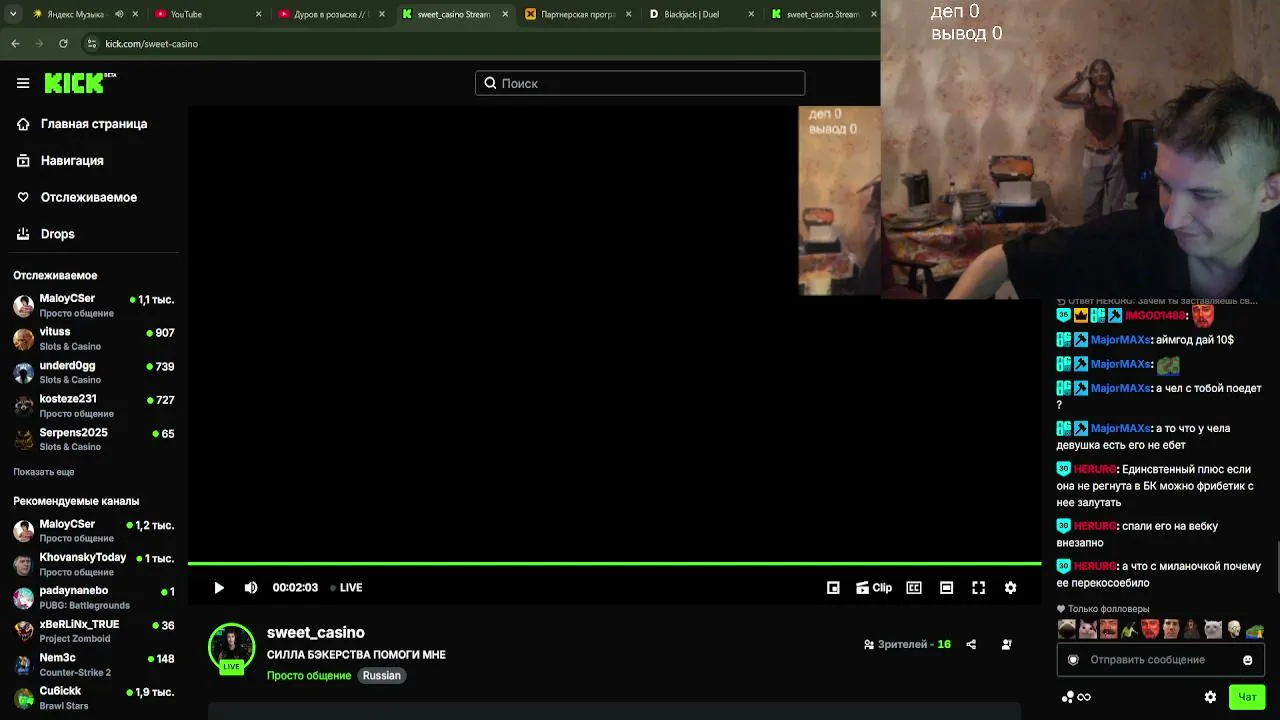Go back in browser
Image resolution: width=1280 pixels, height=720 pixels.
[x=15, y=44]
